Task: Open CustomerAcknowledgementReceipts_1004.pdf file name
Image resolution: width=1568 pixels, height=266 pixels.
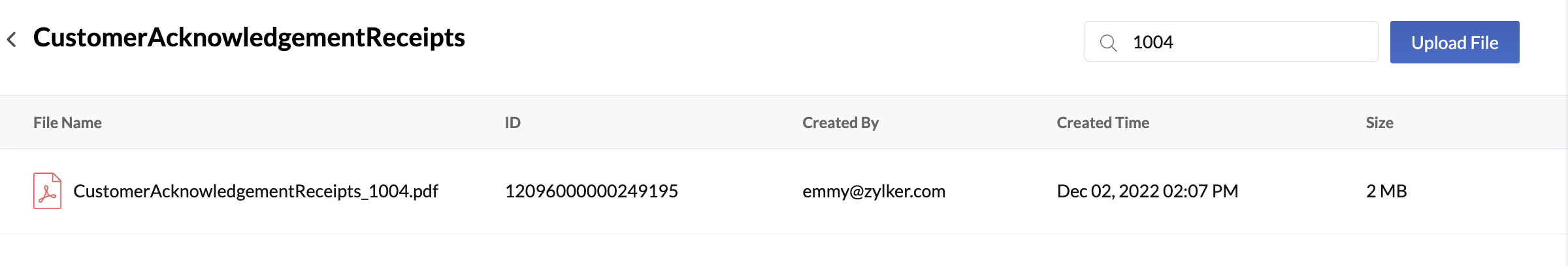Action: [x=255, y=191]
